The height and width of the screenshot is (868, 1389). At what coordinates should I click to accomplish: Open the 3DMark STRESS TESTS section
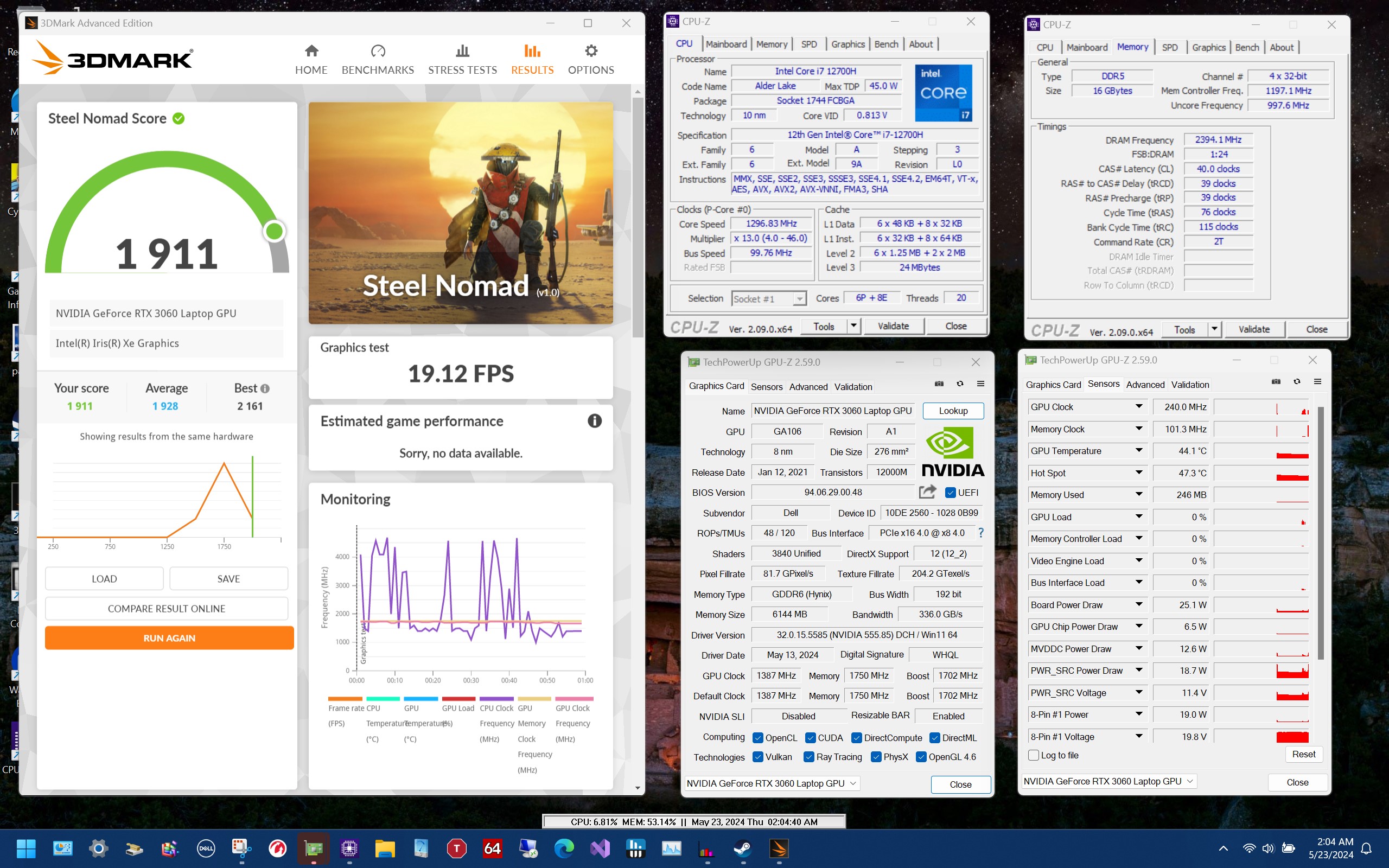463,60
